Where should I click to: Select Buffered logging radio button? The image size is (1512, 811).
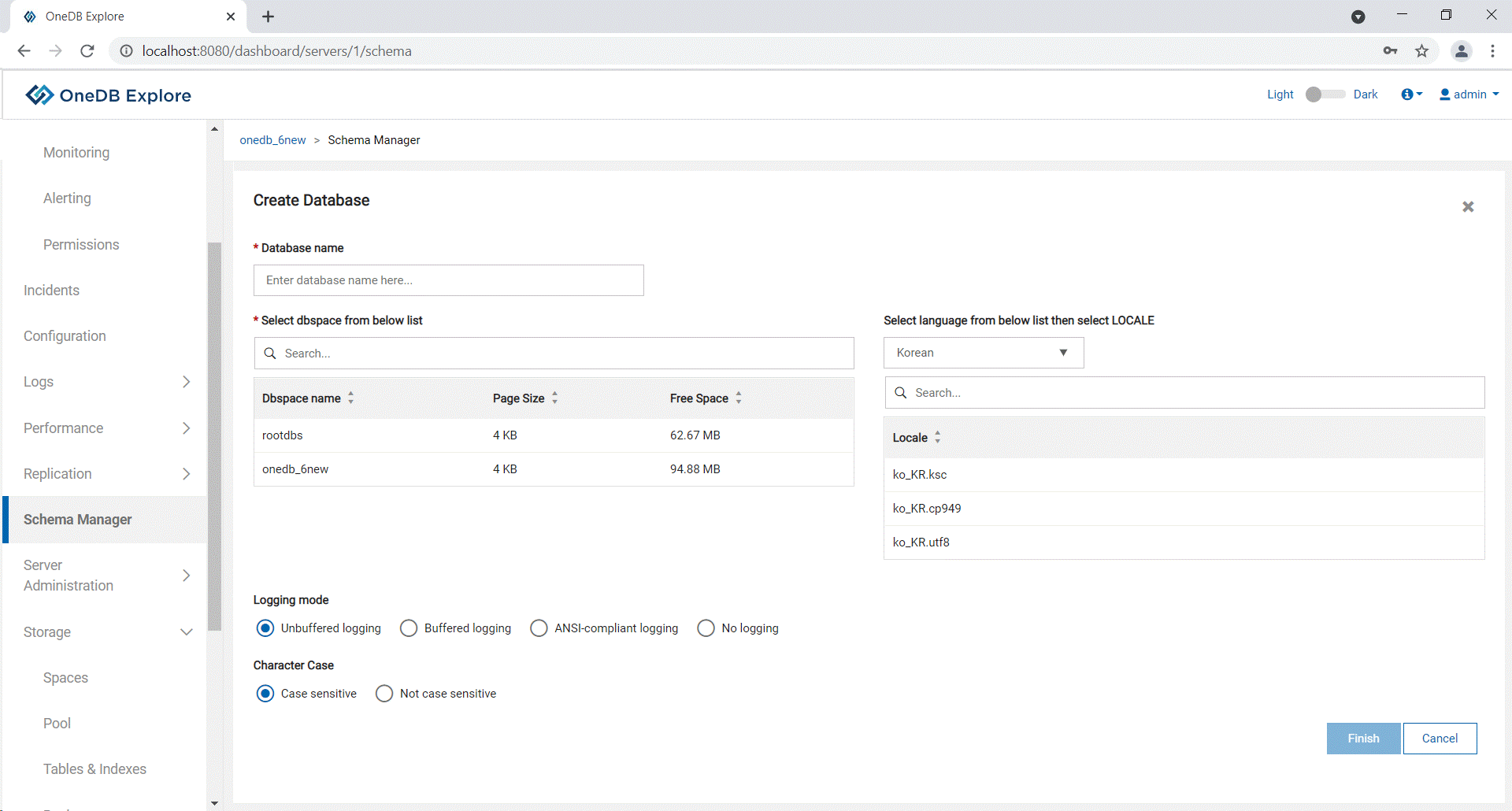(x=409, y=628)
